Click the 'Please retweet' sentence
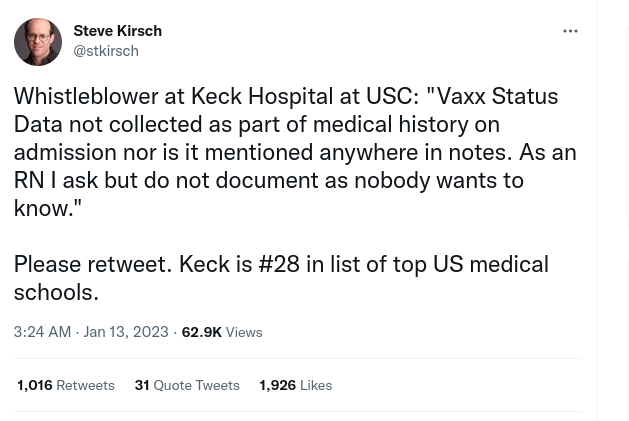Image resolution: width=629 pixels, height=421 pixels. tap(92, 264)
